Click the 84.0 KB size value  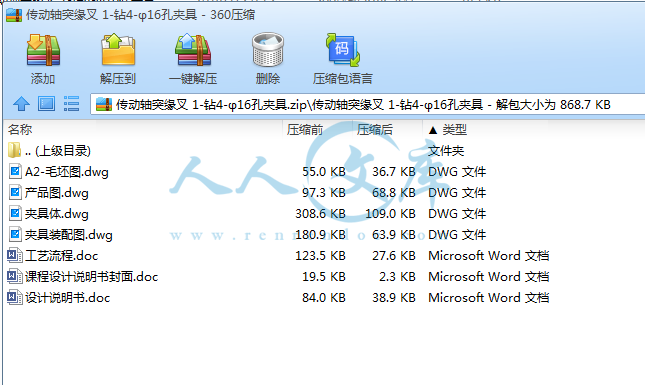(324, 298)
